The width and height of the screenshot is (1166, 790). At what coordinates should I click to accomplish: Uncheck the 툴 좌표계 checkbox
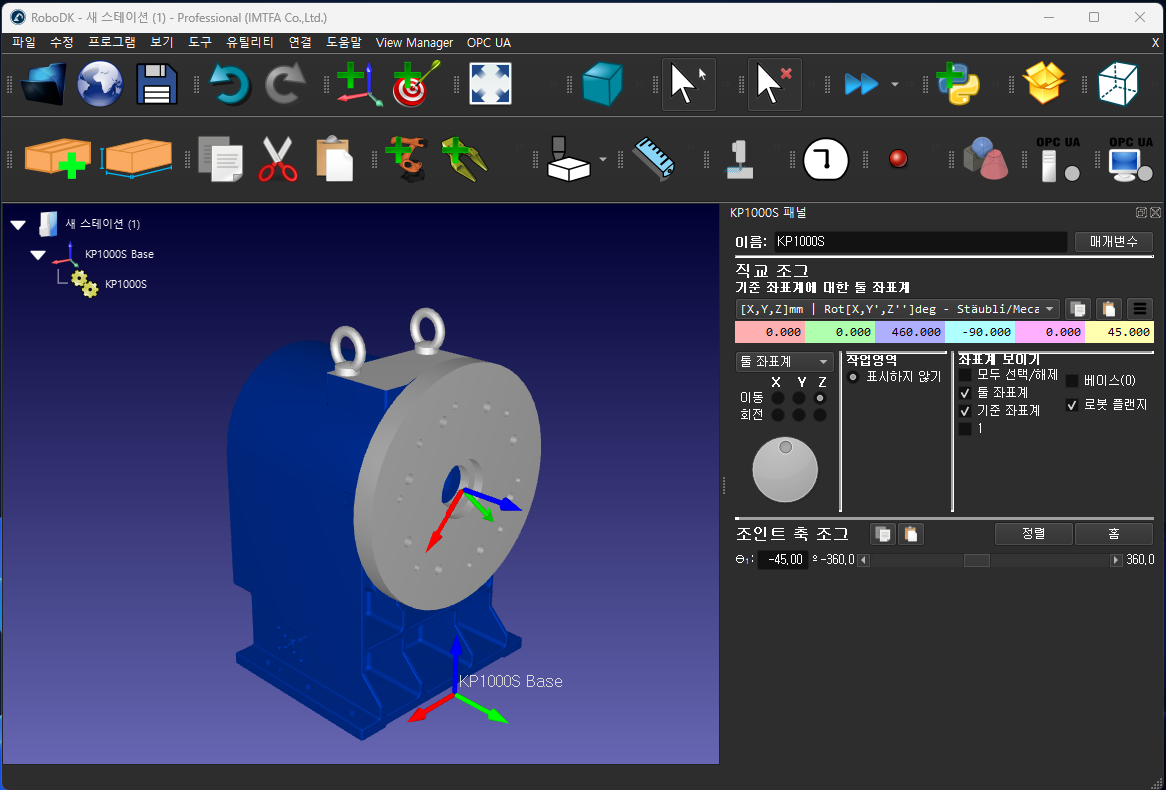click(x=965, y=393)
